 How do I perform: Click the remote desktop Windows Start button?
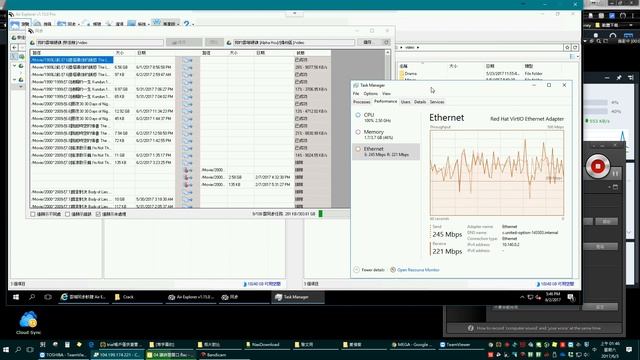point(16,297)
